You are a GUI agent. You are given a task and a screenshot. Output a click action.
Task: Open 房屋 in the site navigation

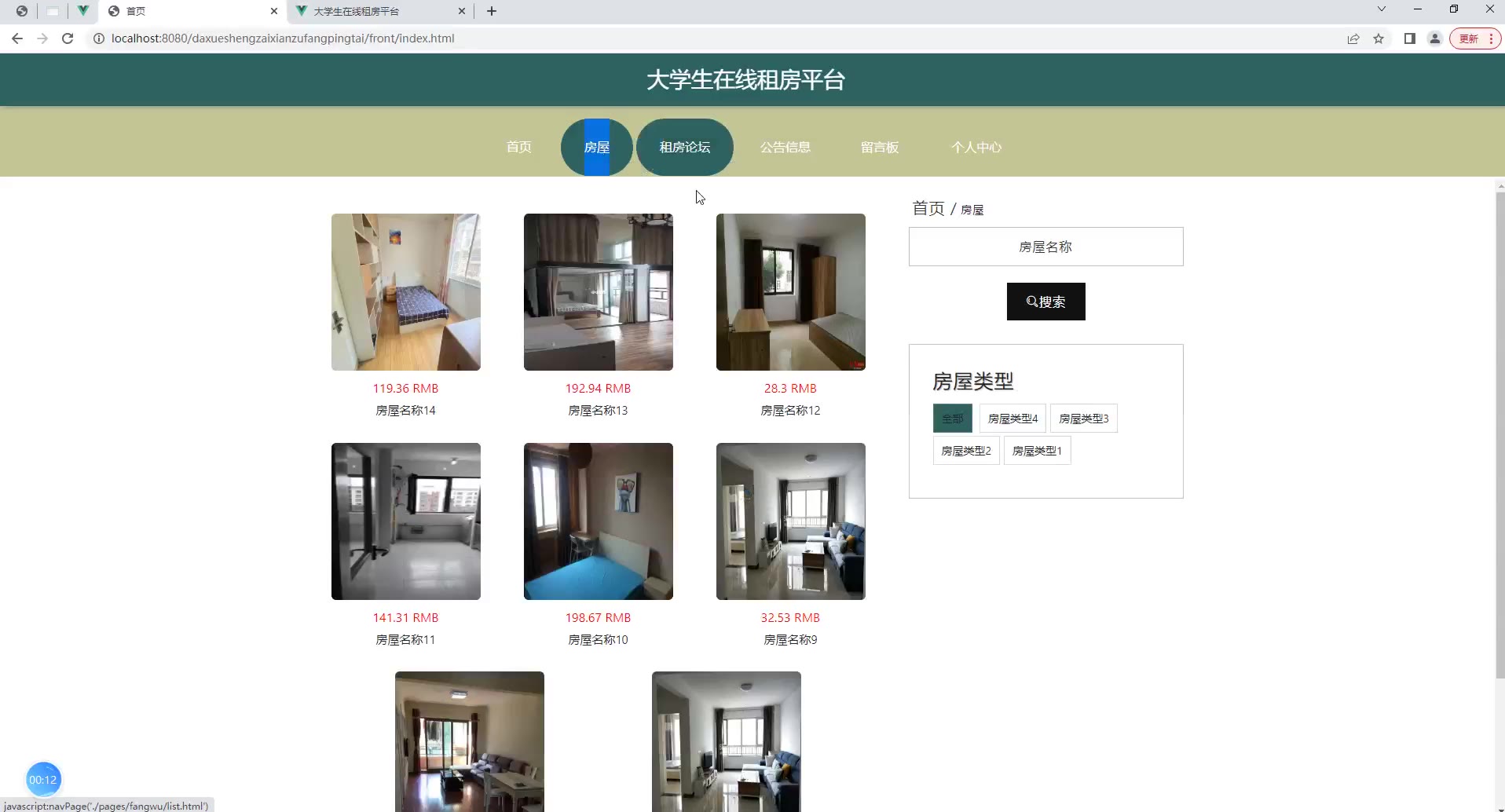[x=597, y=147]
